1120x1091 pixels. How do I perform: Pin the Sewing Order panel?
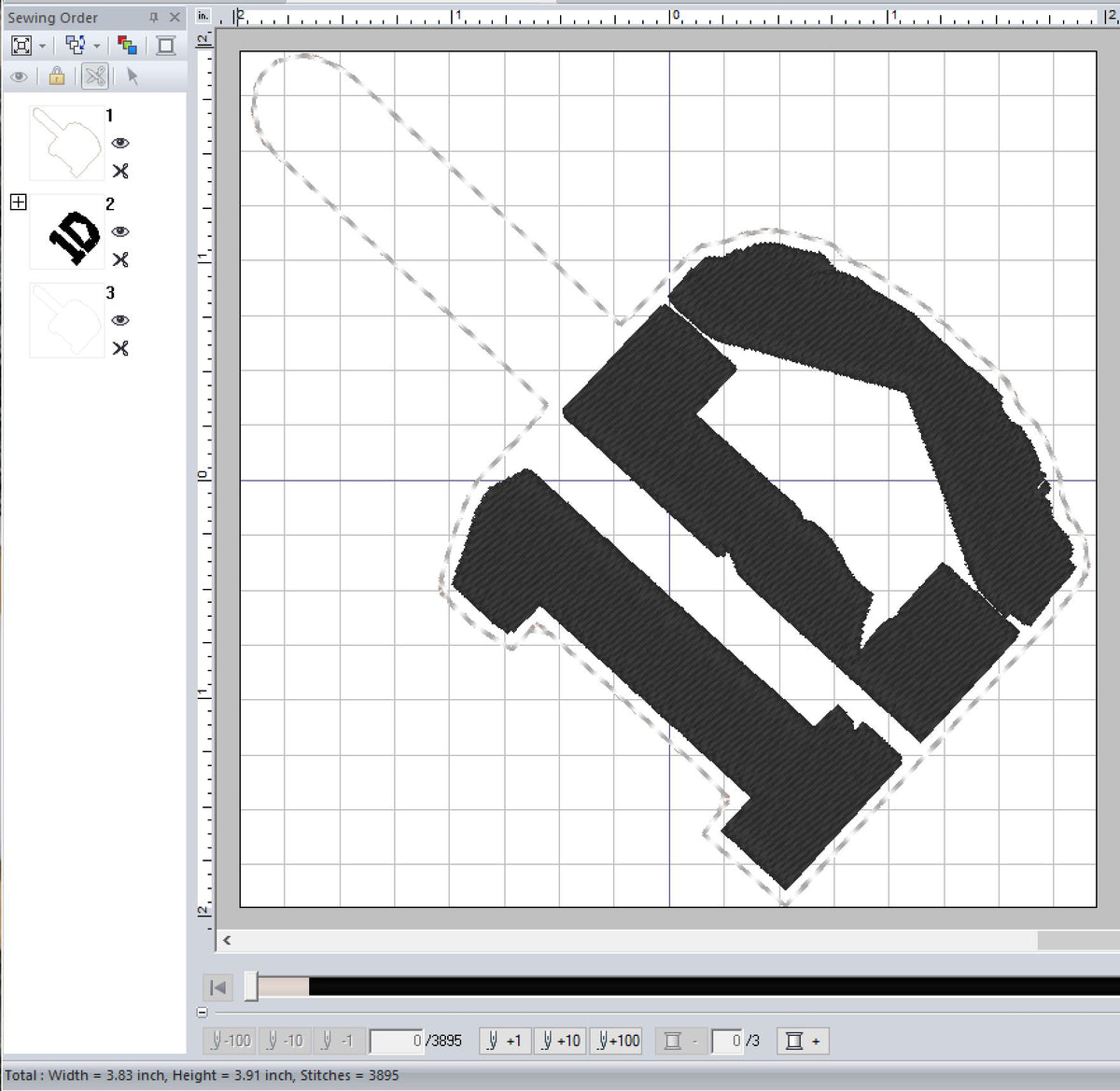pyautogui.click(x=154, y=18)
